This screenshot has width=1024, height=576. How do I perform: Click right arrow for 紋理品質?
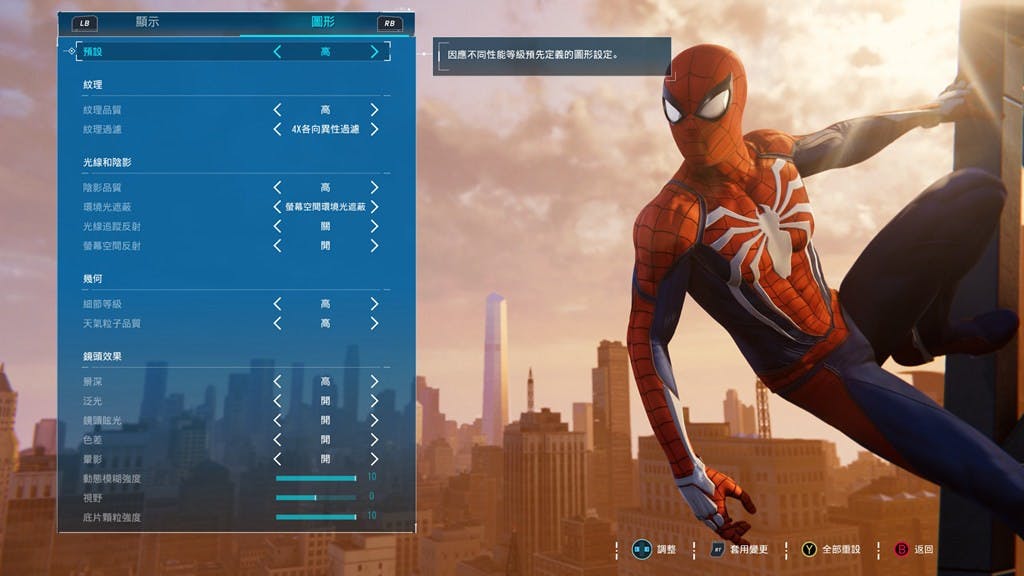(374, 110)
